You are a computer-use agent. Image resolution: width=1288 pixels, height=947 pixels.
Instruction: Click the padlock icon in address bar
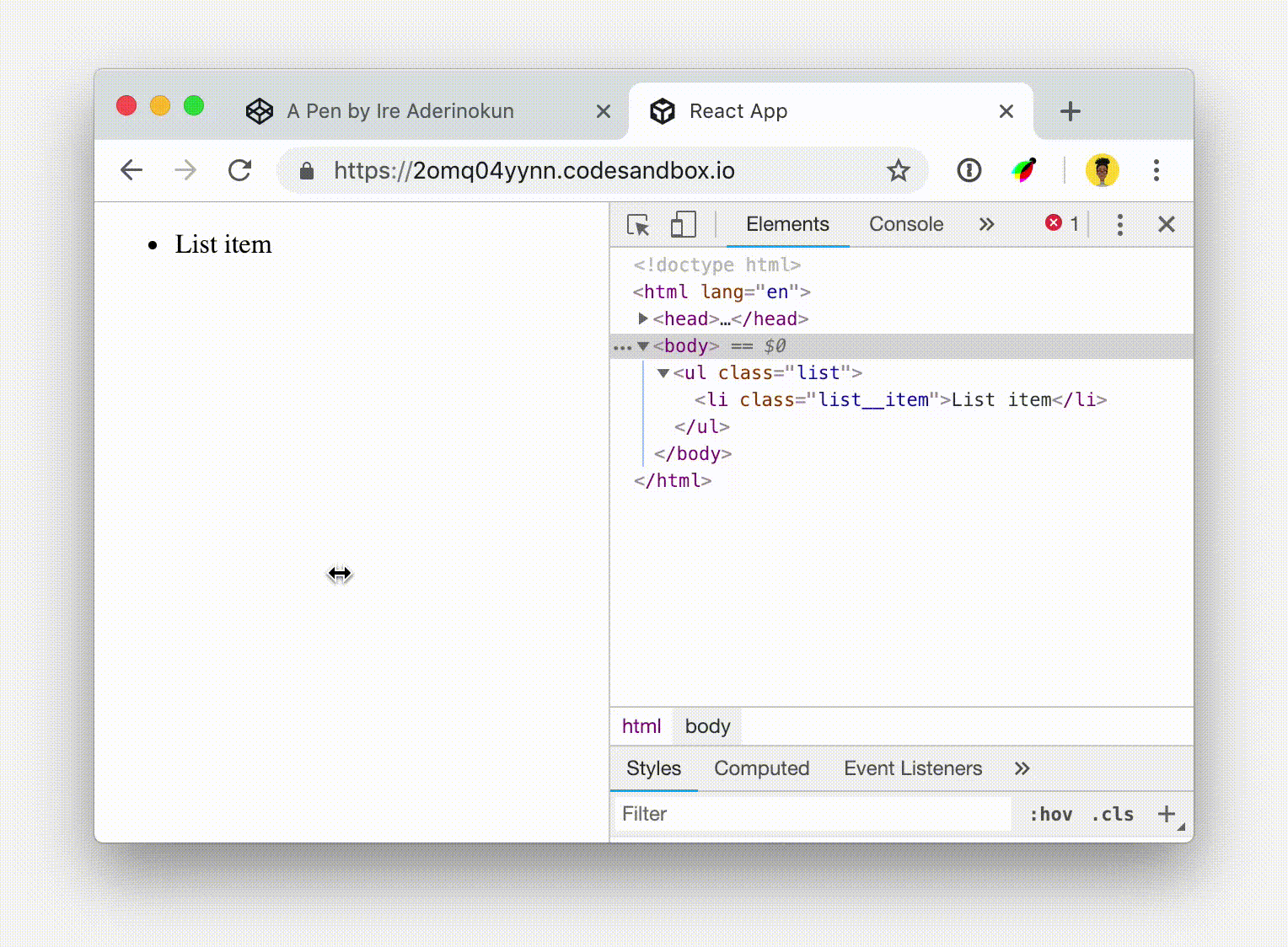[x=305, y=170]
